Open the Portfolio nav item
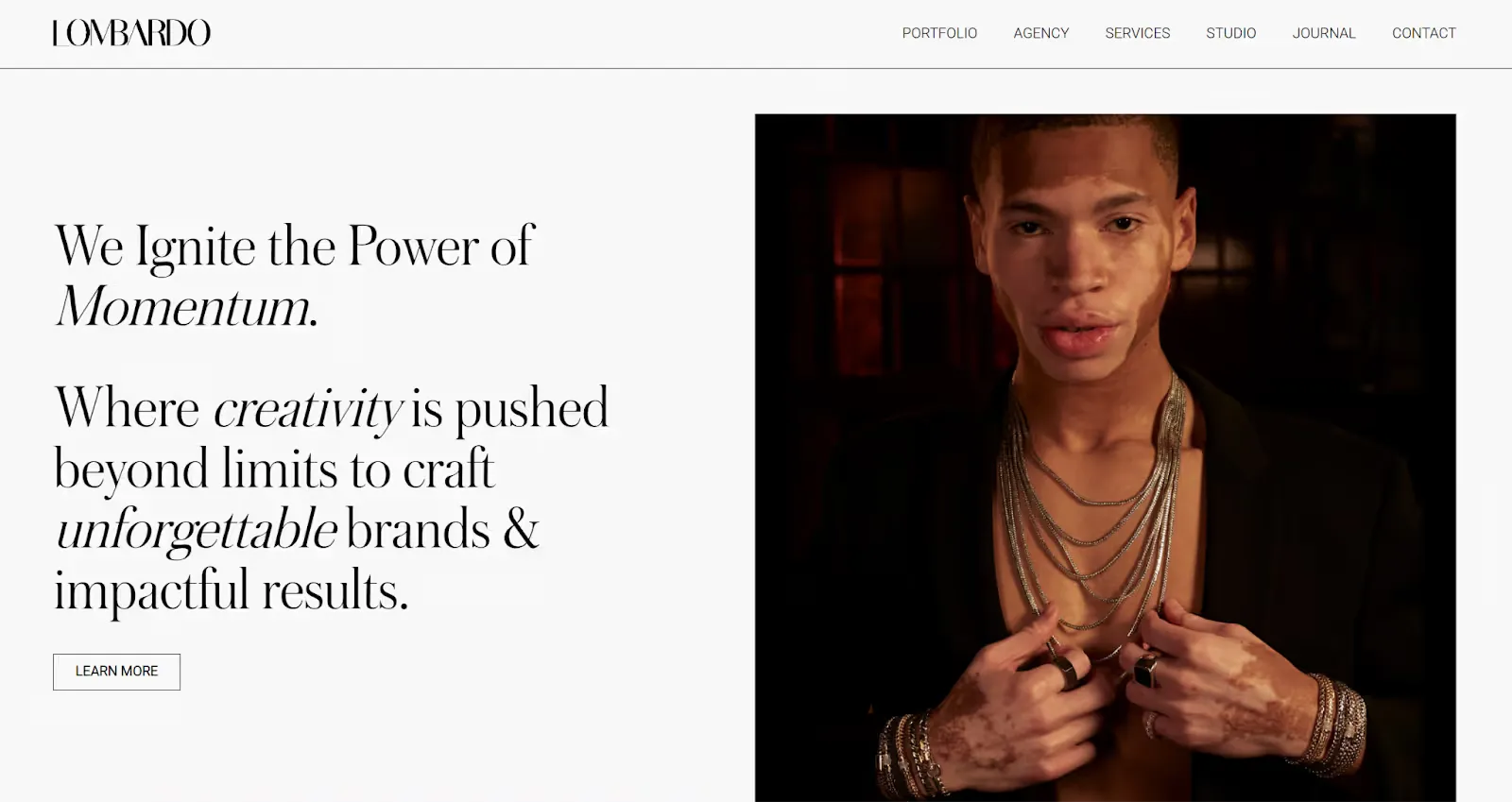This screenshot has height=802, width=1512. (939, 33)
